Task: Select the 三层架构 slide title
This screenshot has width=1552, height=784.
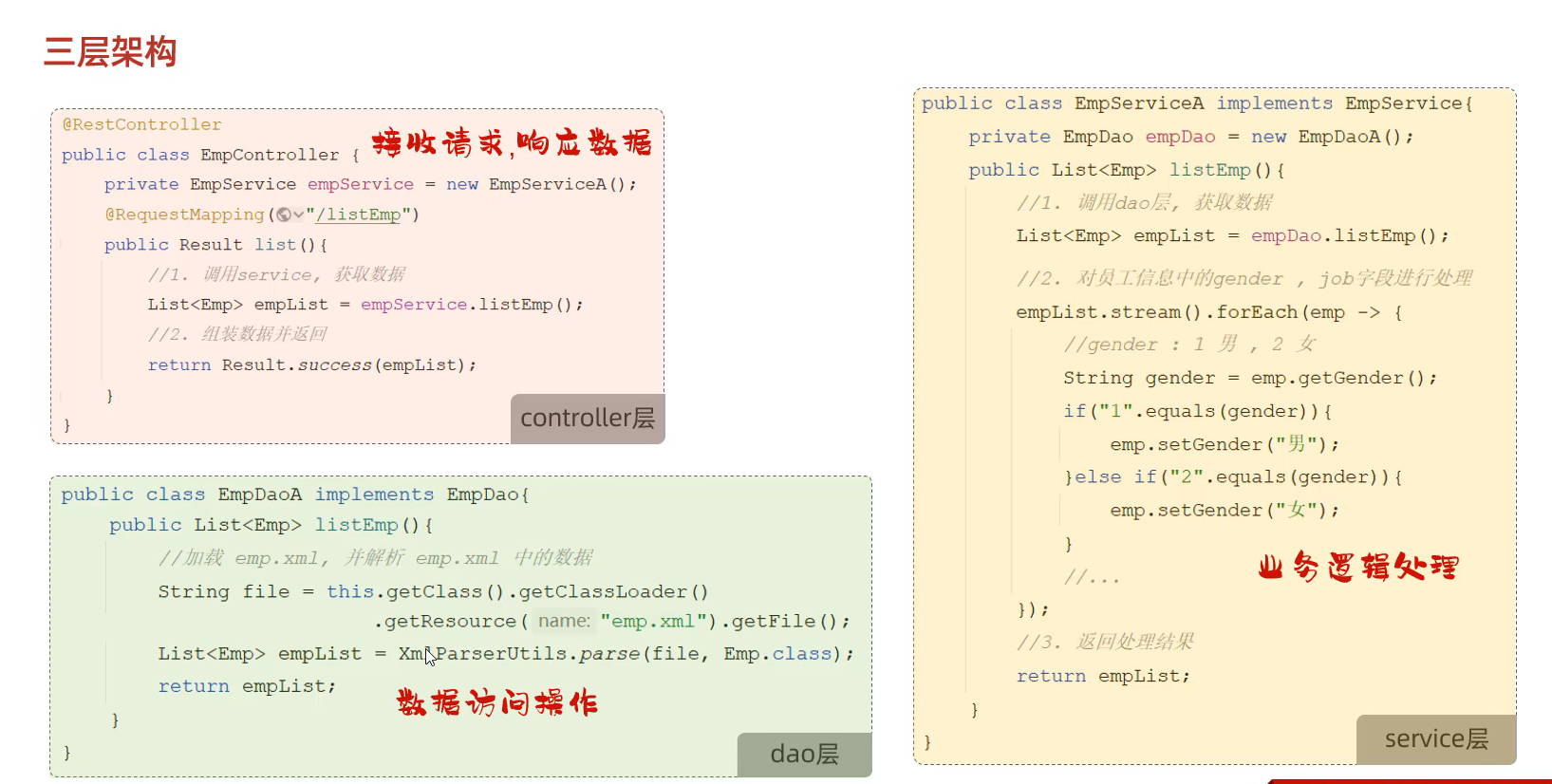Action: 110,51
